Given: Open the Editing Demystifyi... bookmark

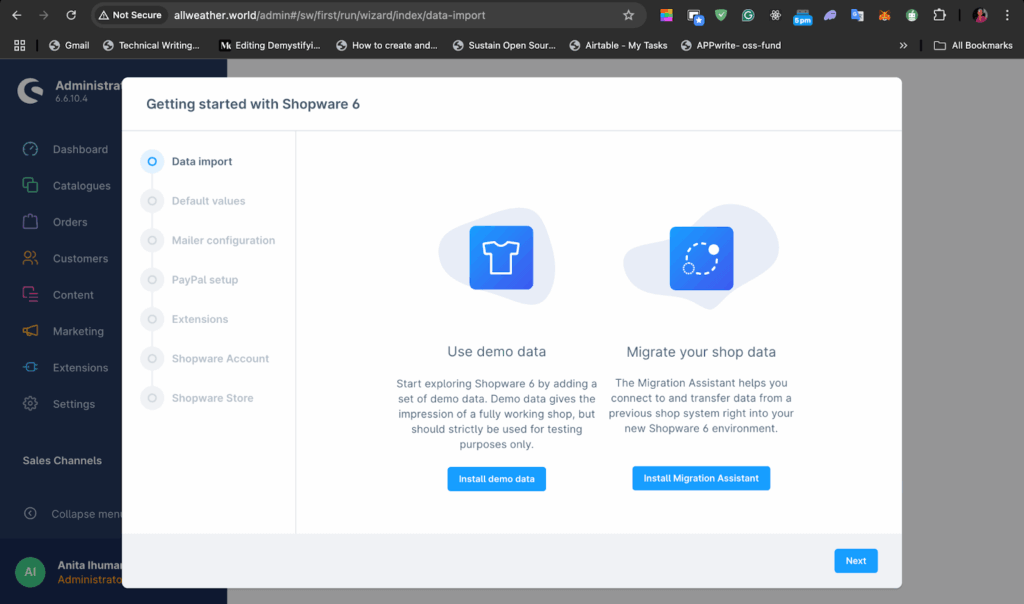Looking at the screenshot, I should click(270, 45).
